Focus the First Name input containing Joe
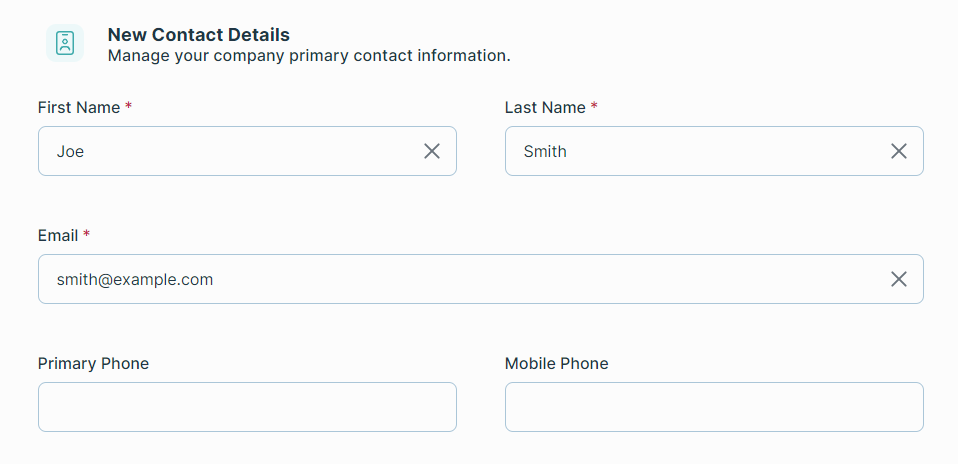The width and height of the screenshot is (958, 464). coord(230,151)
